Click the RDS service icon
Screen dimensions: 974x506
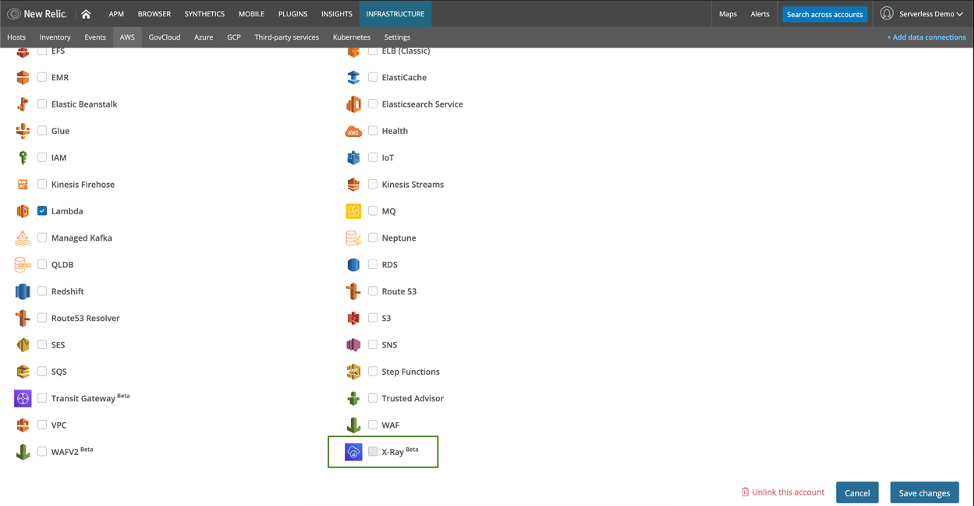click(353, 264)
